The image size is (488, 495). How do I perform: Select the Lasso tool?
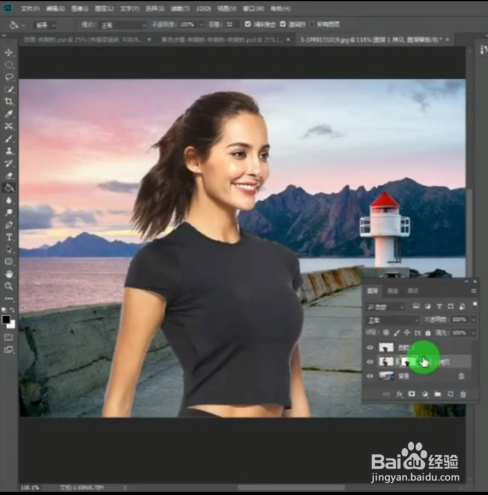9,77
